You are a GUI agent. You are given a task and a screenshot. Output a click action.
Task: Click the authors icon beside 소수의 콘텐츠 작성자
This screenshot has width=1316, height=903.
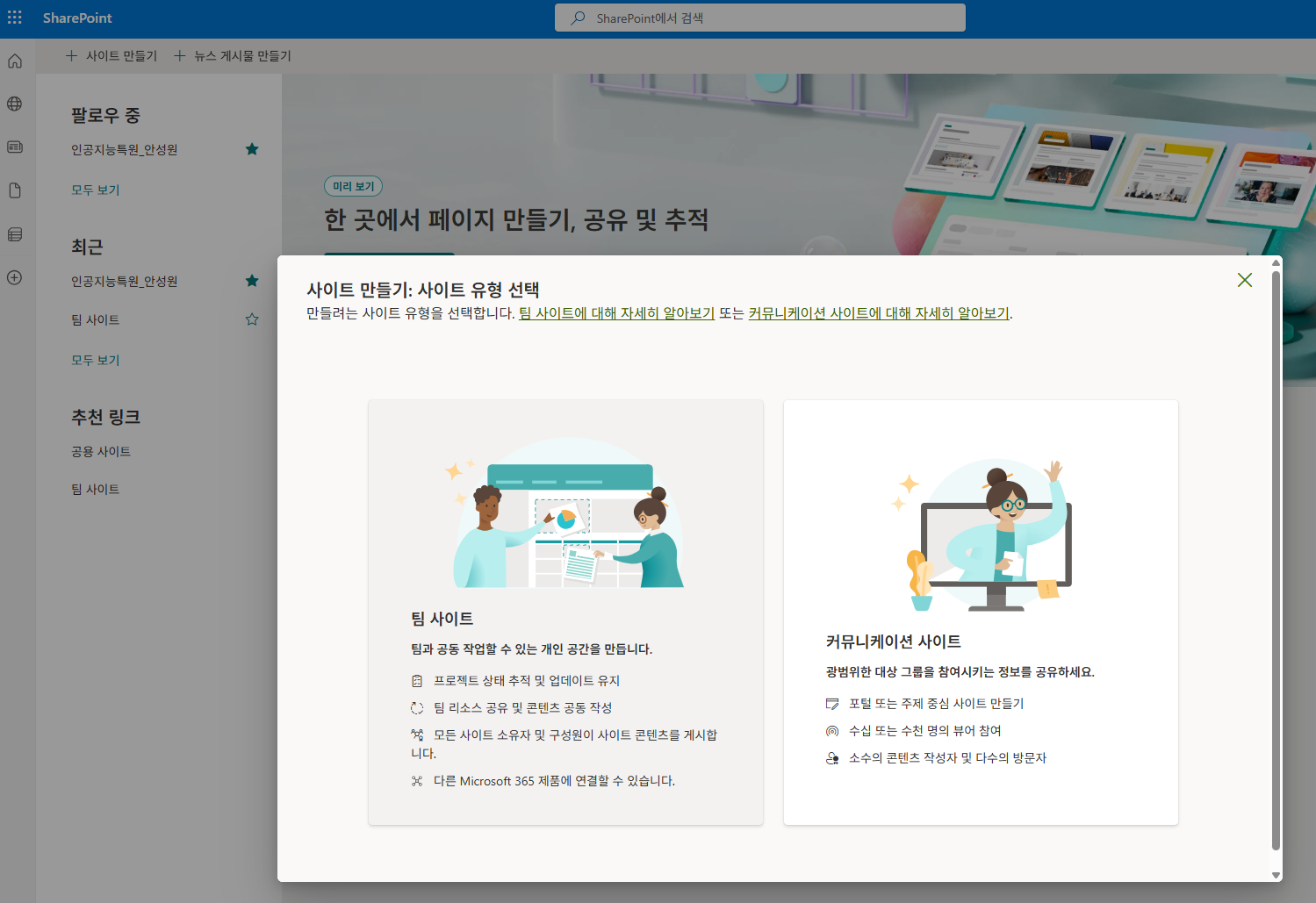(832, 758)
